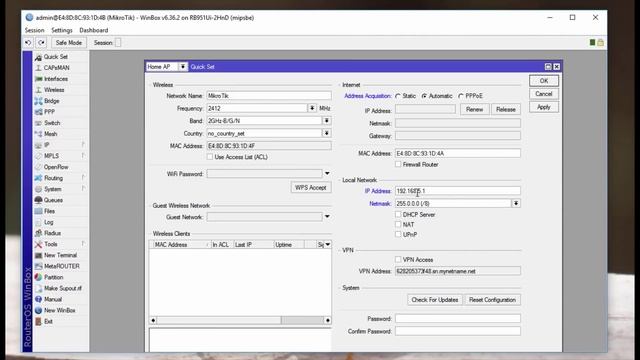Enable Use Access List (ACL) checkbox
640x360 pixels.
210,157
